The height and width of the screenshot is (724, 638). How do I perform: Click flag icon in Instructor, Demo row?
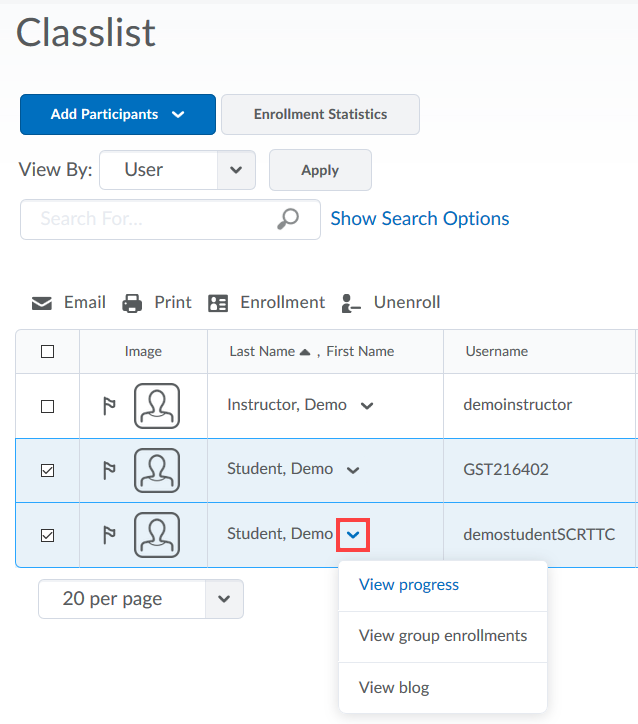[x=109, y=406]
